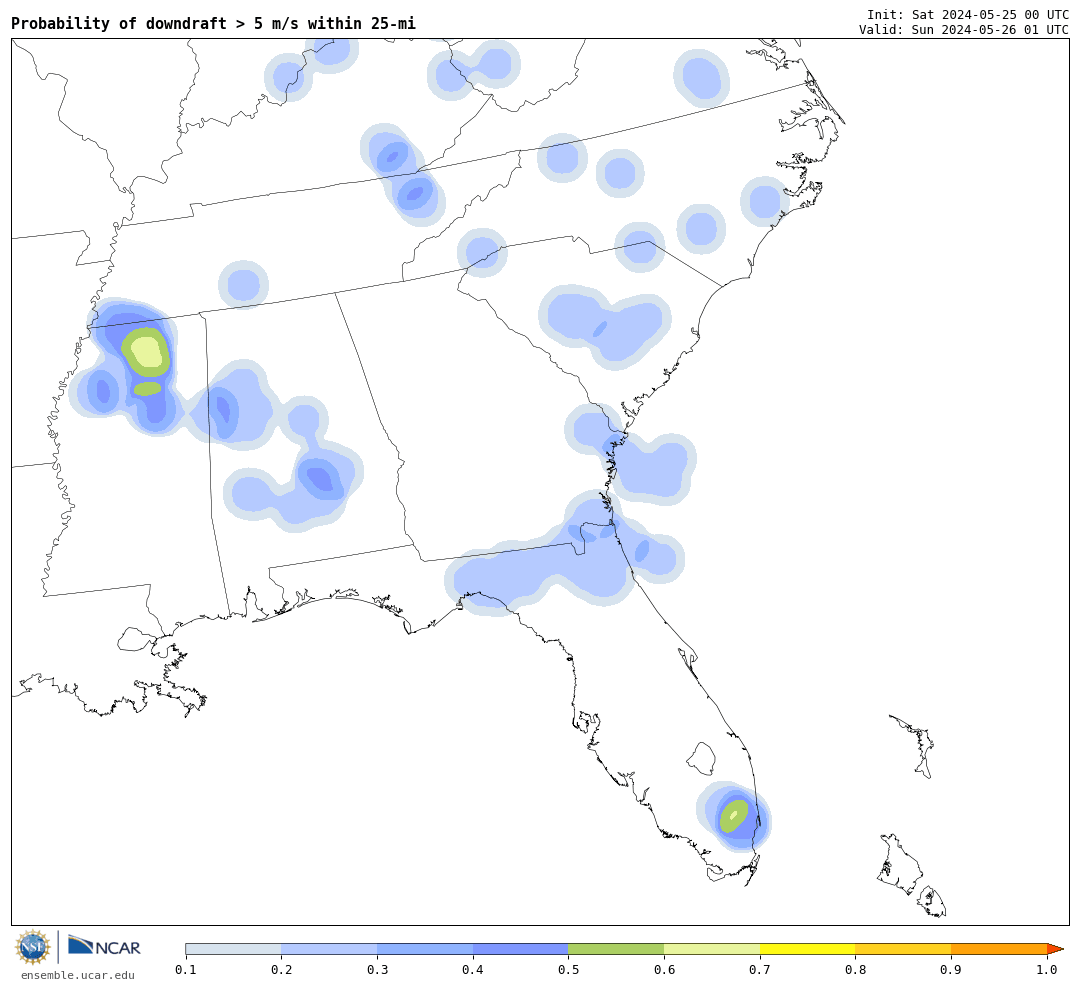Select the 0.5–0.6 green colorbar segment
The height and width of the screenshot is (988, 1080).
[616, 949]
